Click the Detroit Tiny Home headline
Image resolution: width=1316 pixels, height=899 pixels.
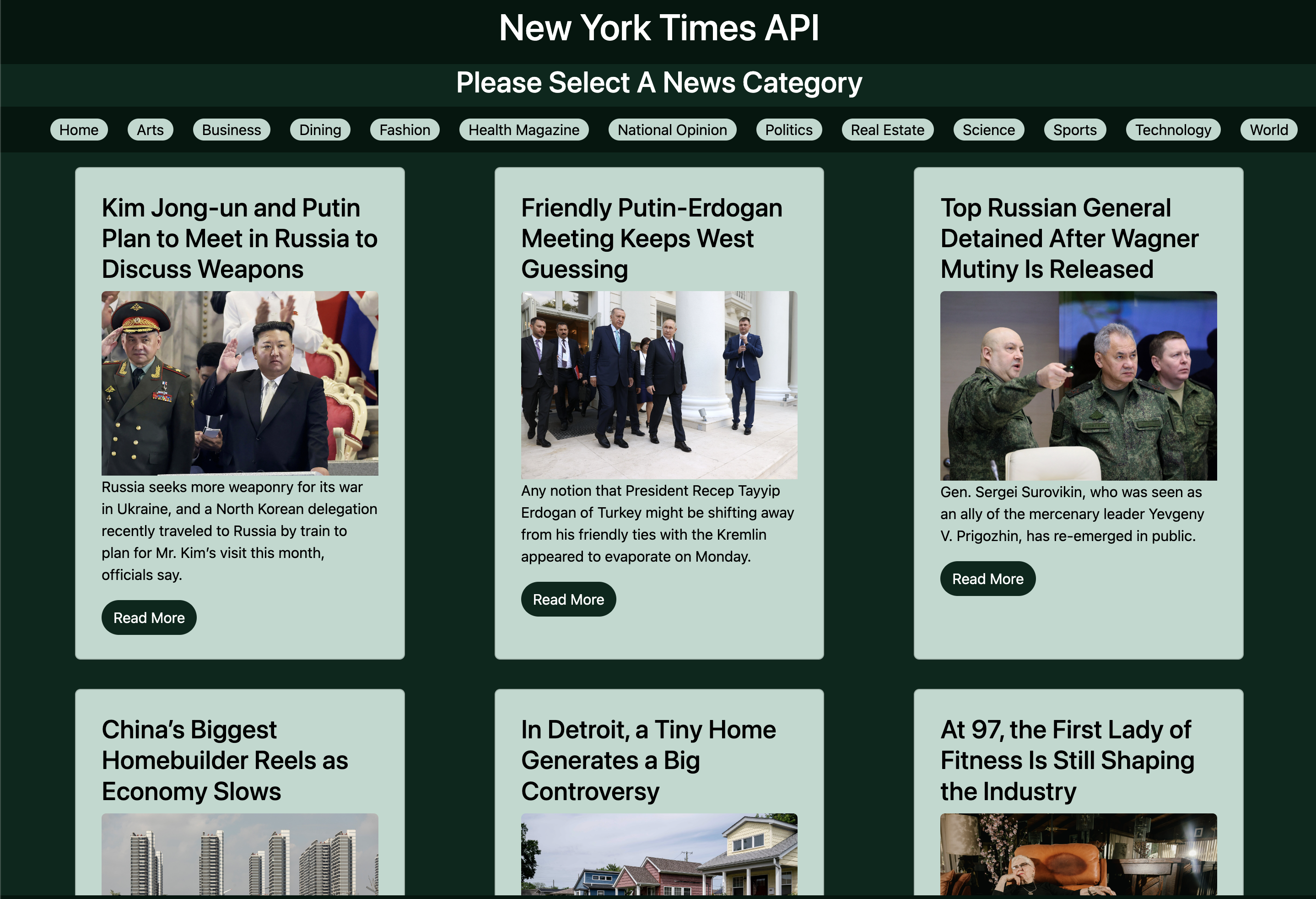click(x=648, y=760)
